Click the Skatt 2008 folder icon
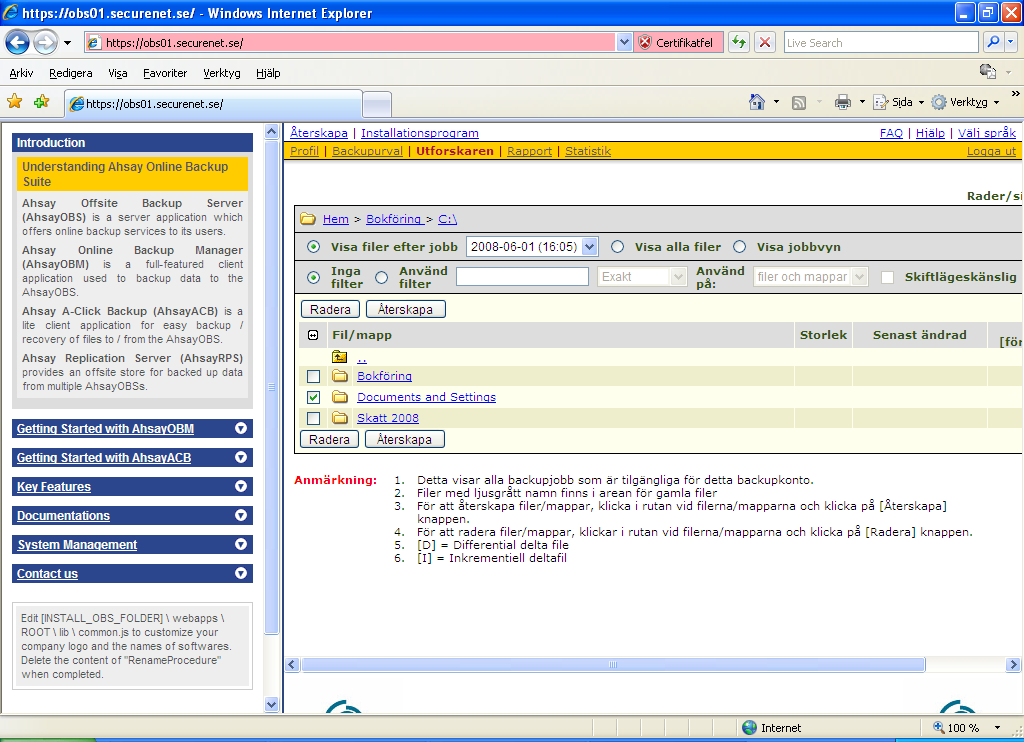The image size is (1024, 742). (x=340, y=418)
